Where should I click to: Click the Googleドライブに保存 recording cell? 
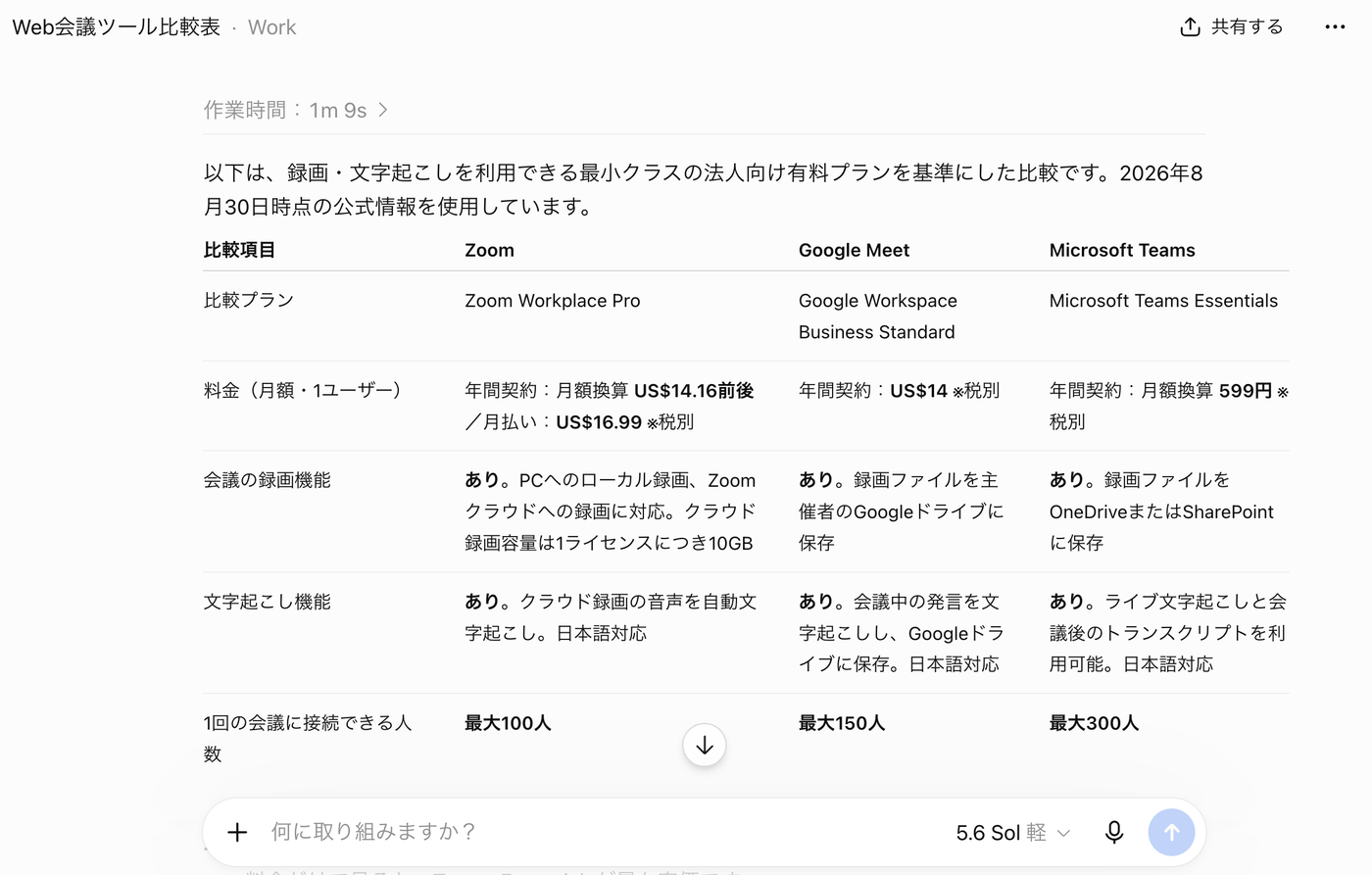[x=902, y=511]
